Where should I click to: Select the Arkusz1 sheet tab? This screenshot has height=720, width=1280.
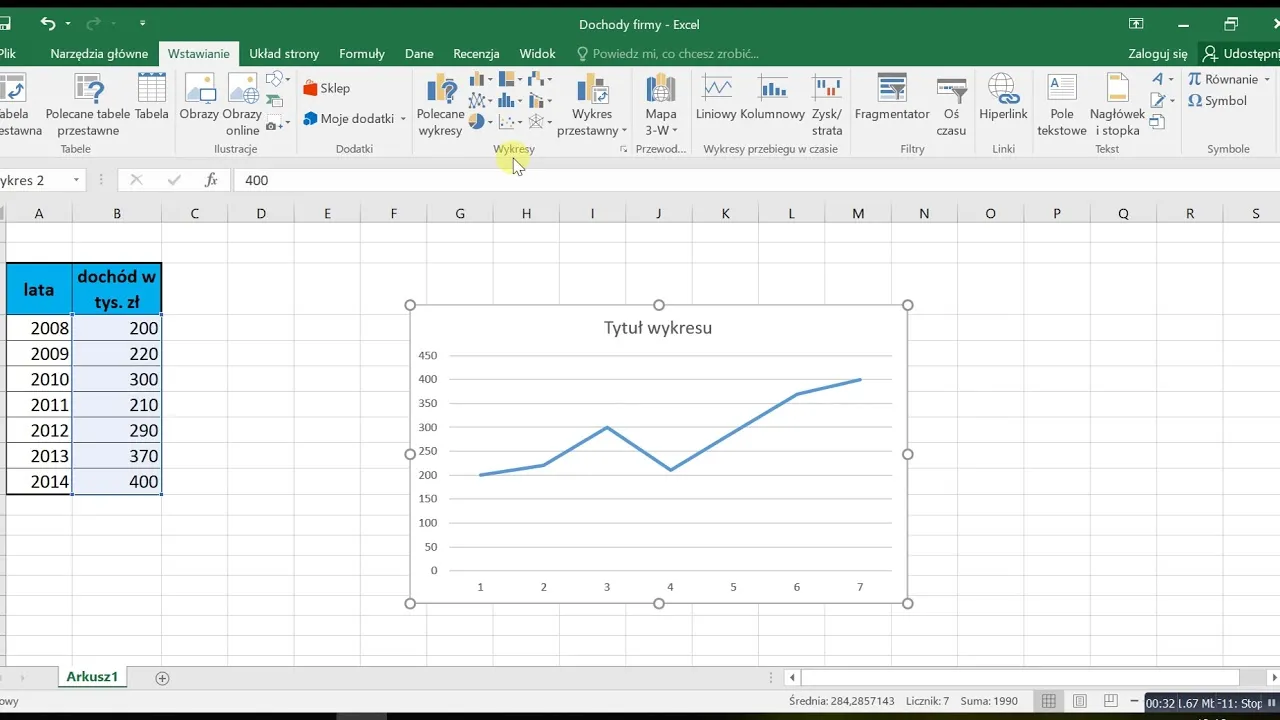92,677
